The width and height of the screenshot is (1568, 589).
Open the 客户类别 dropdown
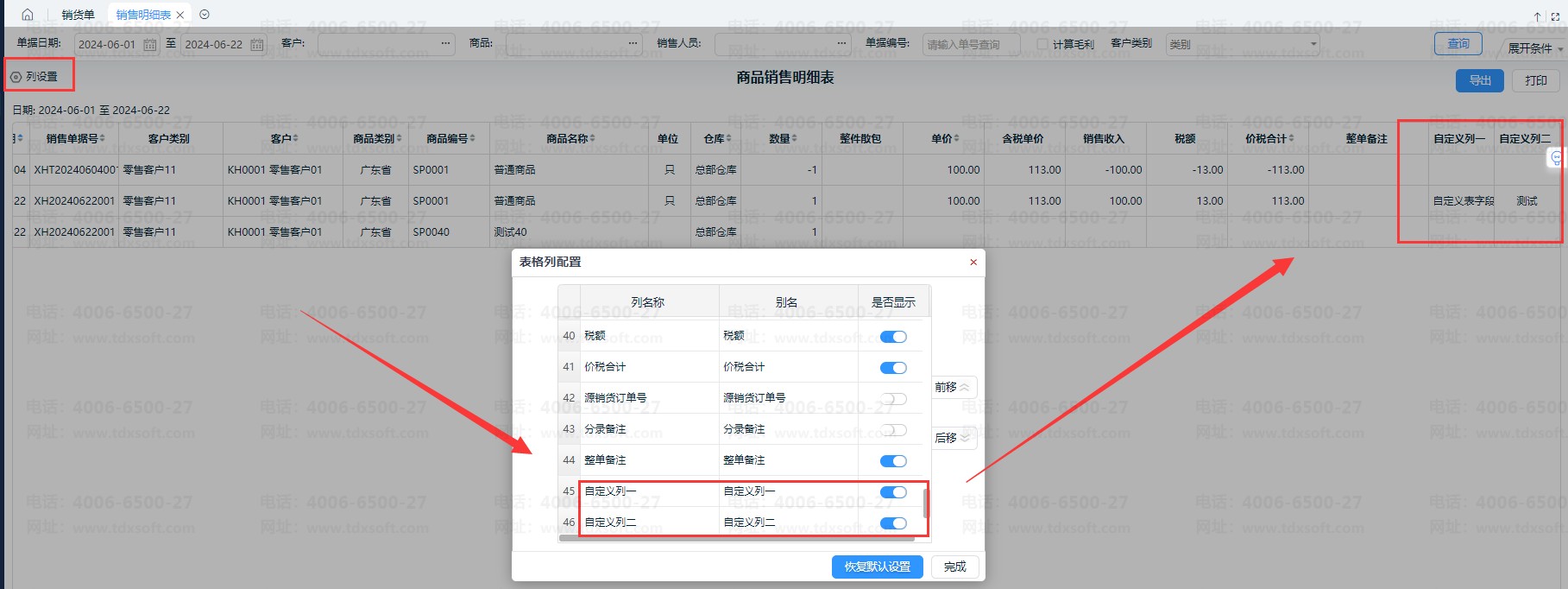(1242, 44)
